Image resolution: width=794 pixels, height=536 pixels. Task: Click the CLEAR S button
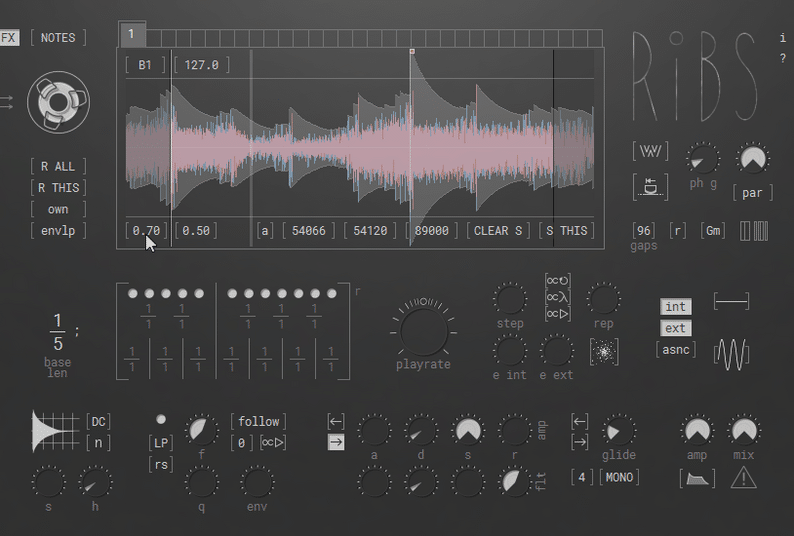pyautogui.click(x=498, y=231)
